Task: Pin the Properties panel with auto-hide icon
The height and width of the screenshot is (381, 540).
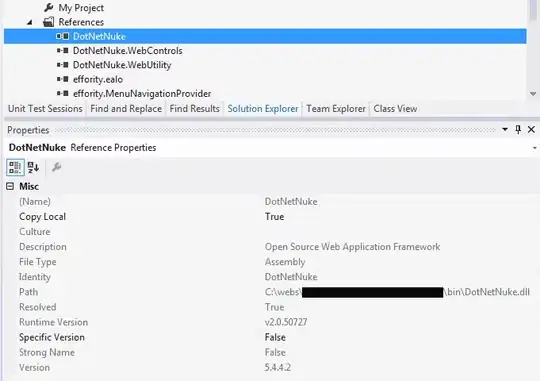Action: click(x=518, y=130)
